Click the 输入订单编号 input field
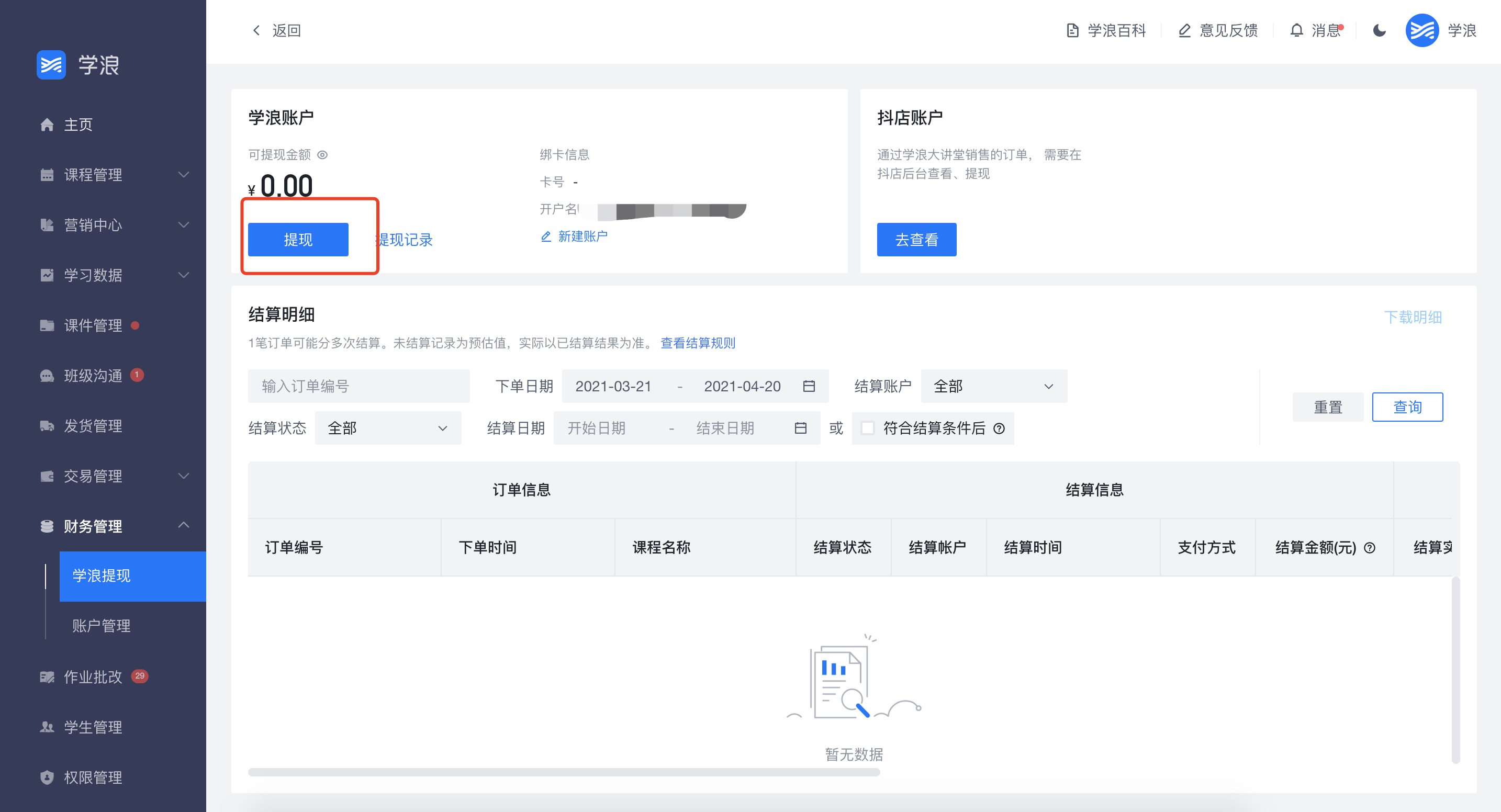Screen dimensions: 1501x812 (359, 386)
